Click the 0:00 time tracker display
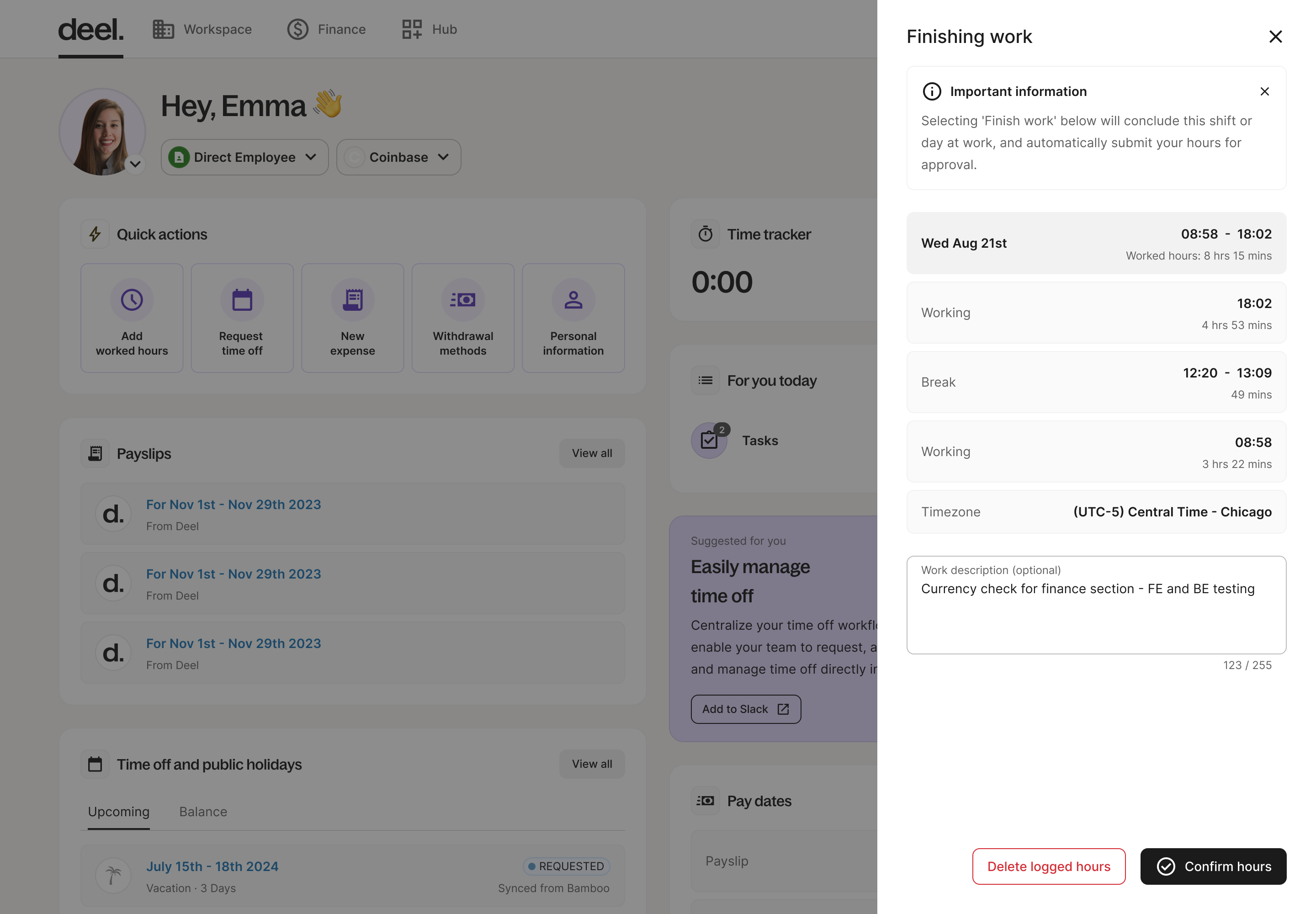Screen dimensions: 1316x914 point(722,282)
